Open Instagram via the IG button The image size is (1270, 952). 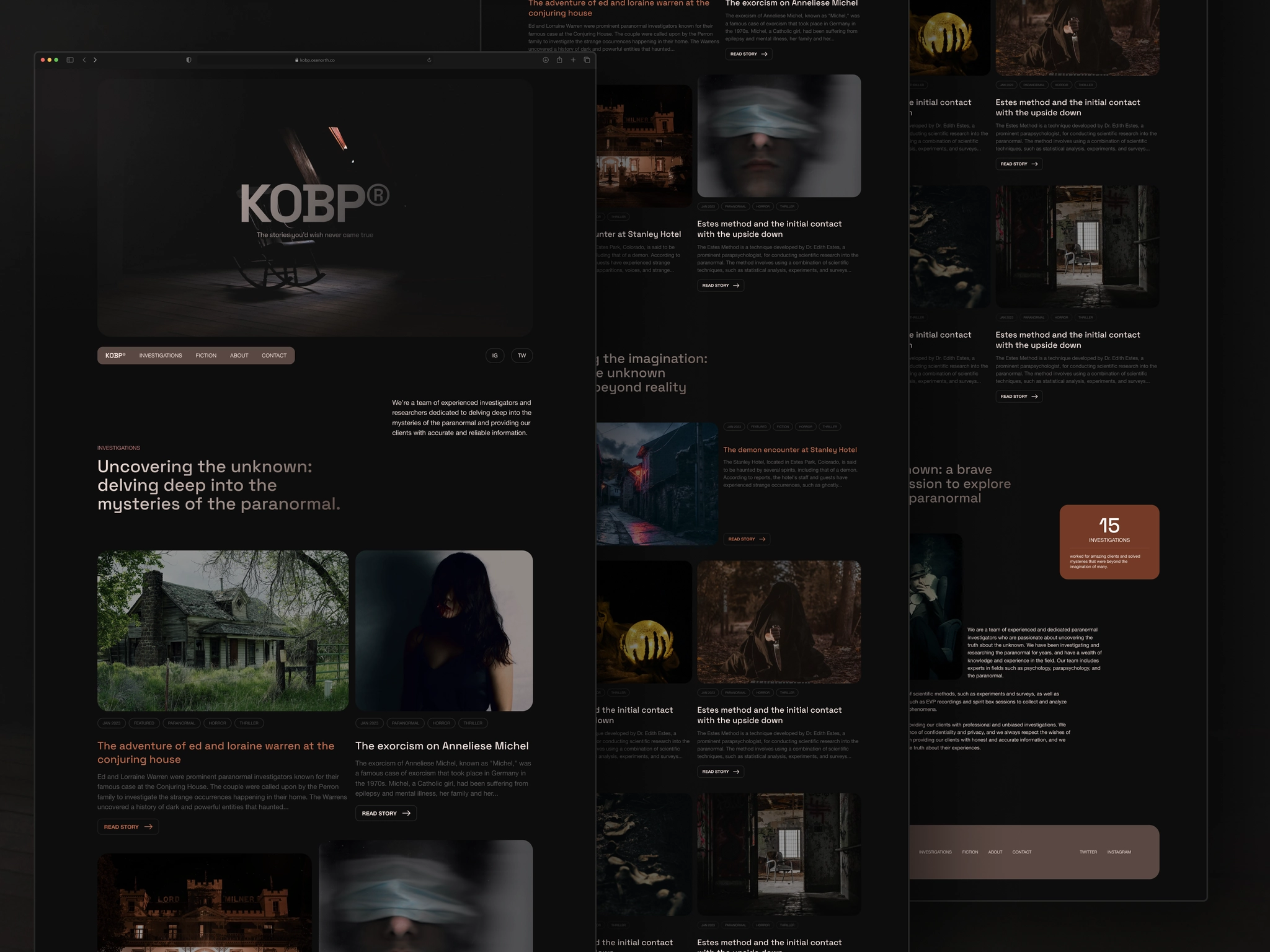click(495, 355)
